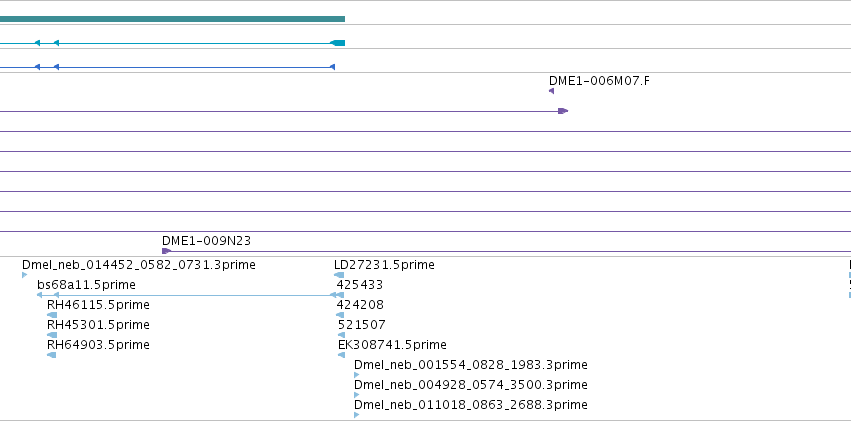The image size is (851, 421).
Task: Select Dmel_neb_004928_0574_3500.3prime label
Action: coord(471,385)
